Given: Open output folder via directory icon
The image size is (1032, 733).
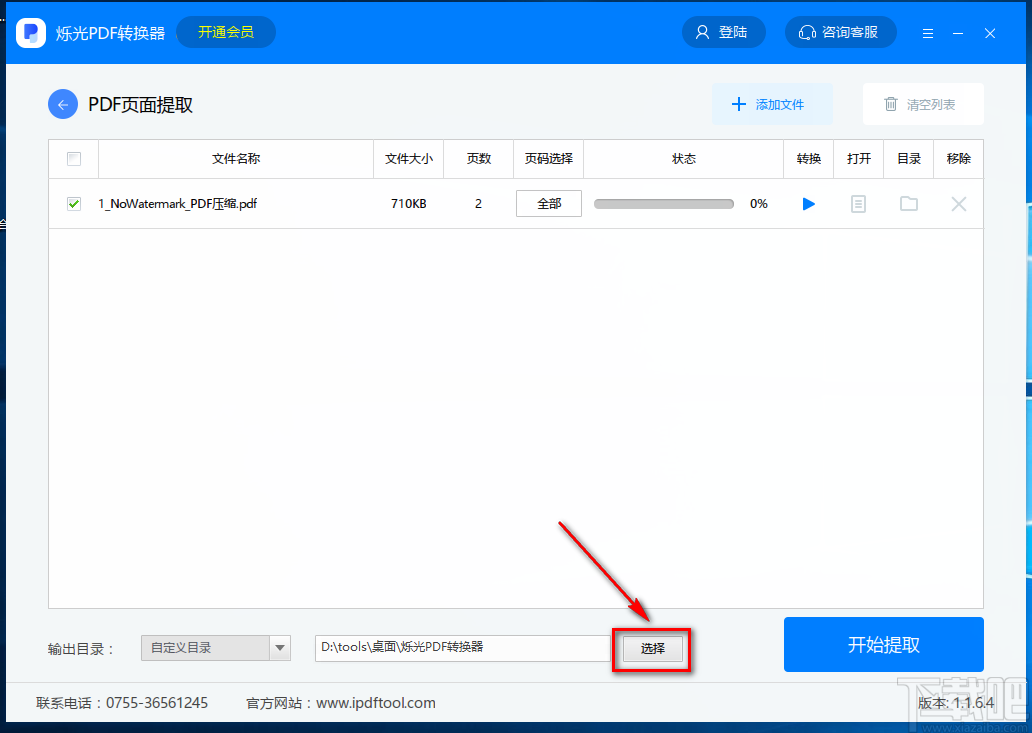Looking at the screenshot, I should tap(909, 204).
